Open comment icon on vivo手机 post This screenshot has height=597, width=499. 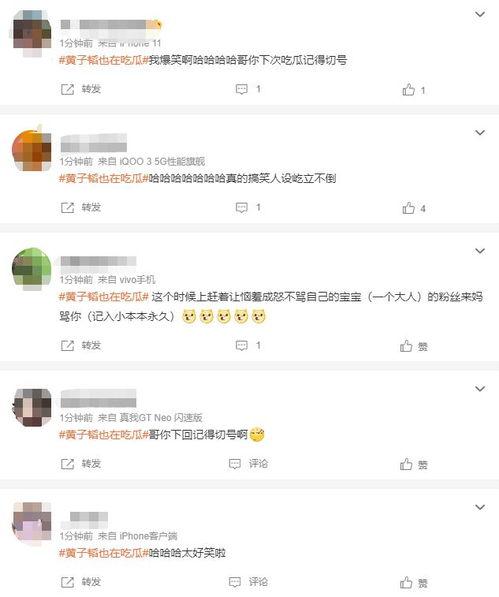[242, 345]
